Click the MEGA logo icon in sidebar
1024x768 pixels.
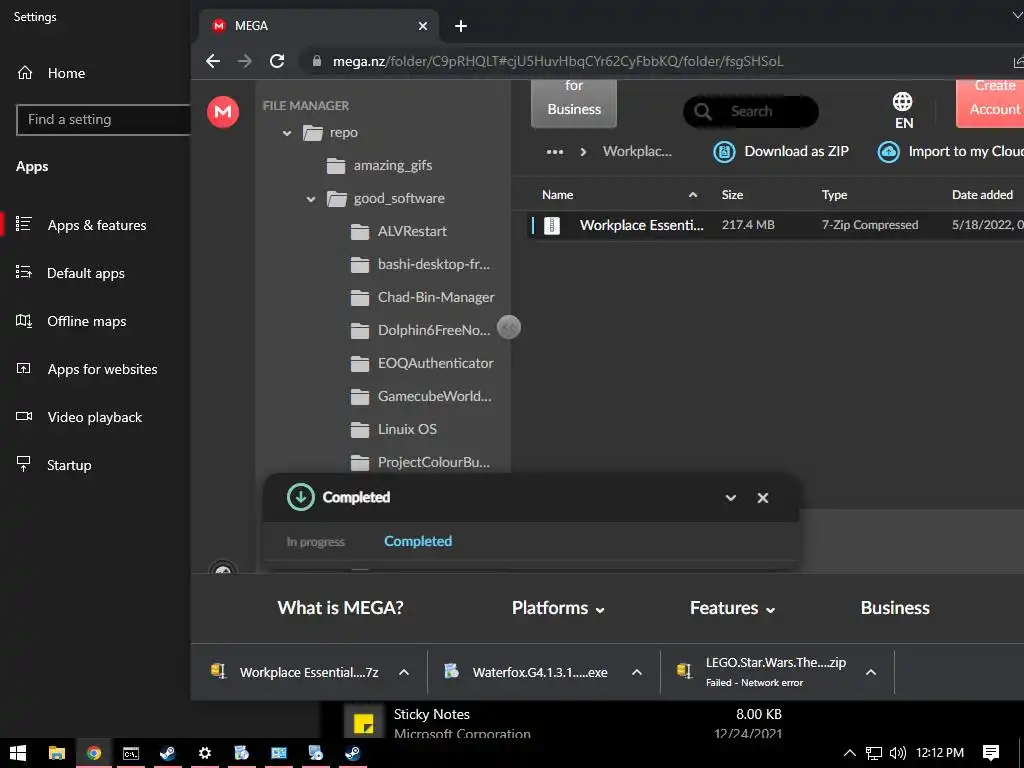pos(223,112)
